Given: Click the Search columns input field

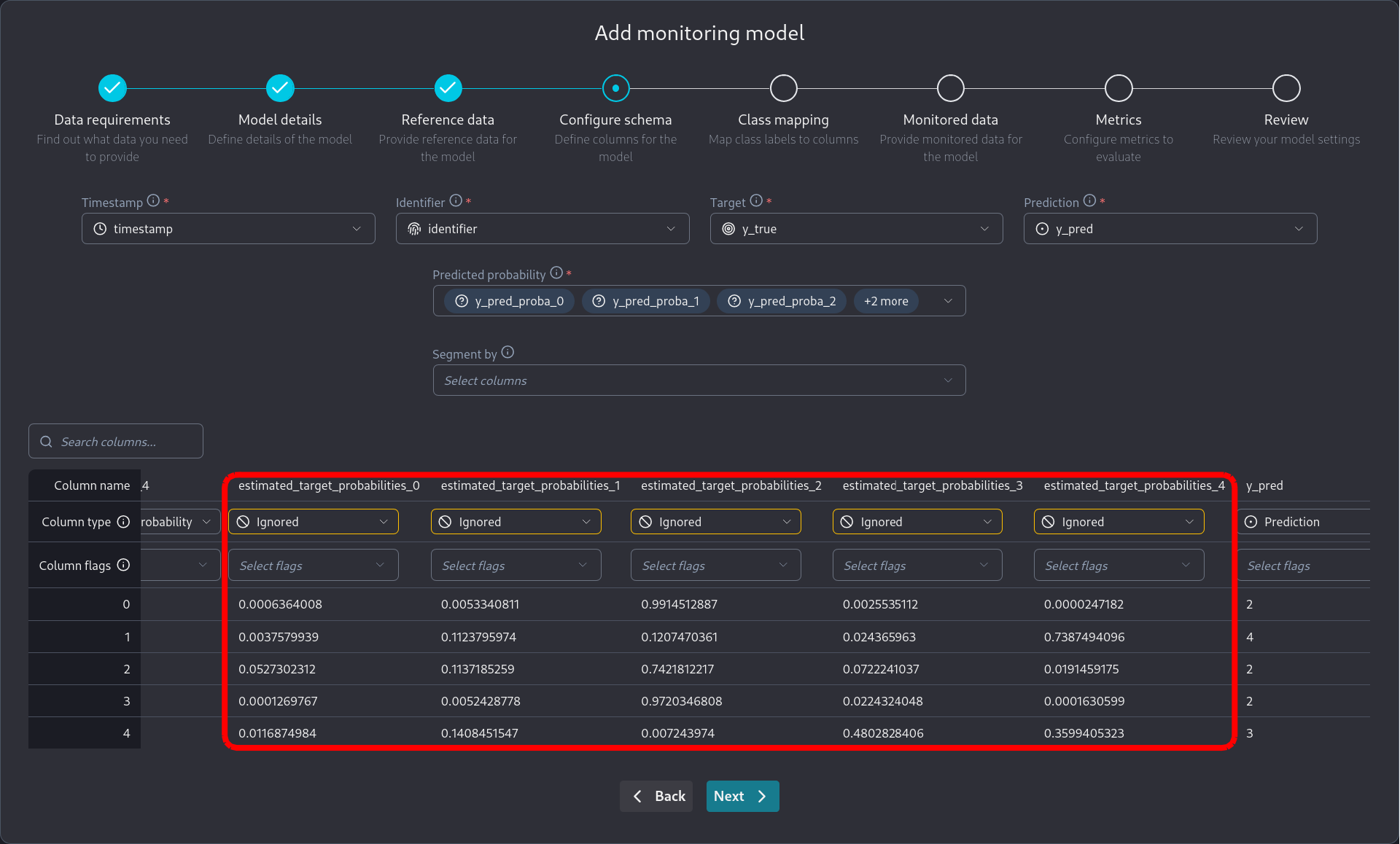Looking at the screenshot, I should 117,442.
